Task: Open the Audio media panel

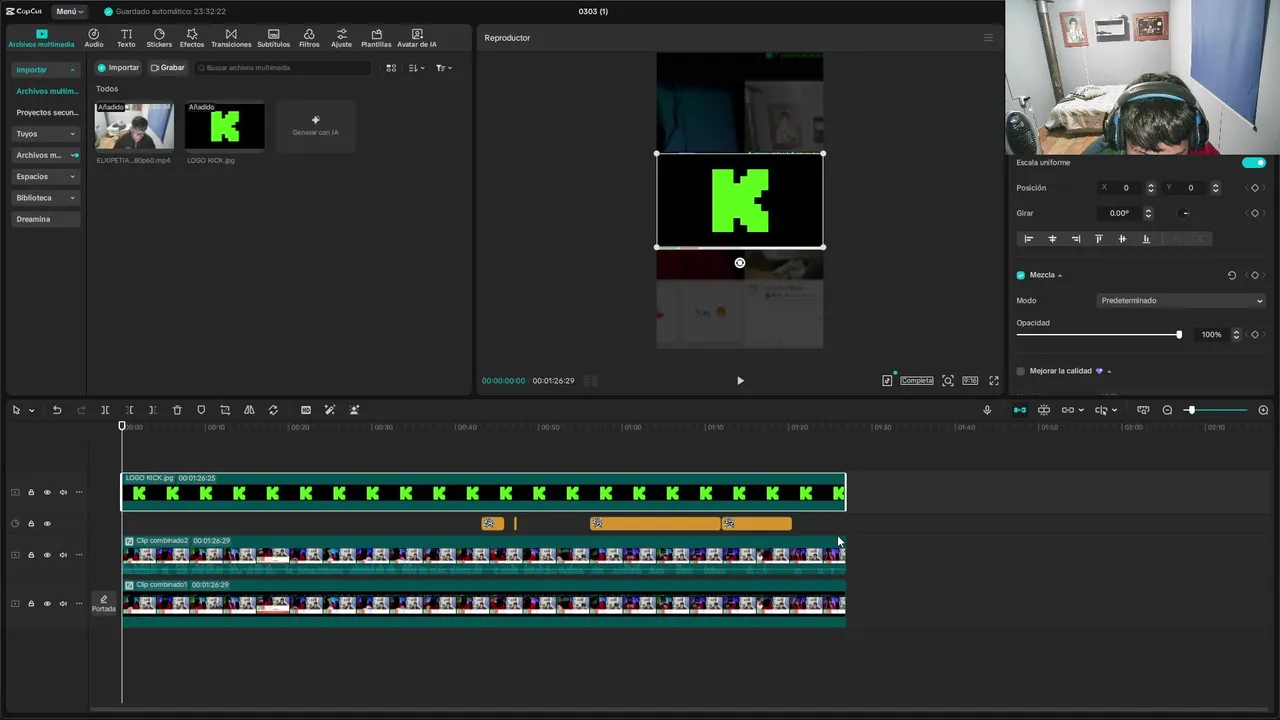Action: coord(94,38)
